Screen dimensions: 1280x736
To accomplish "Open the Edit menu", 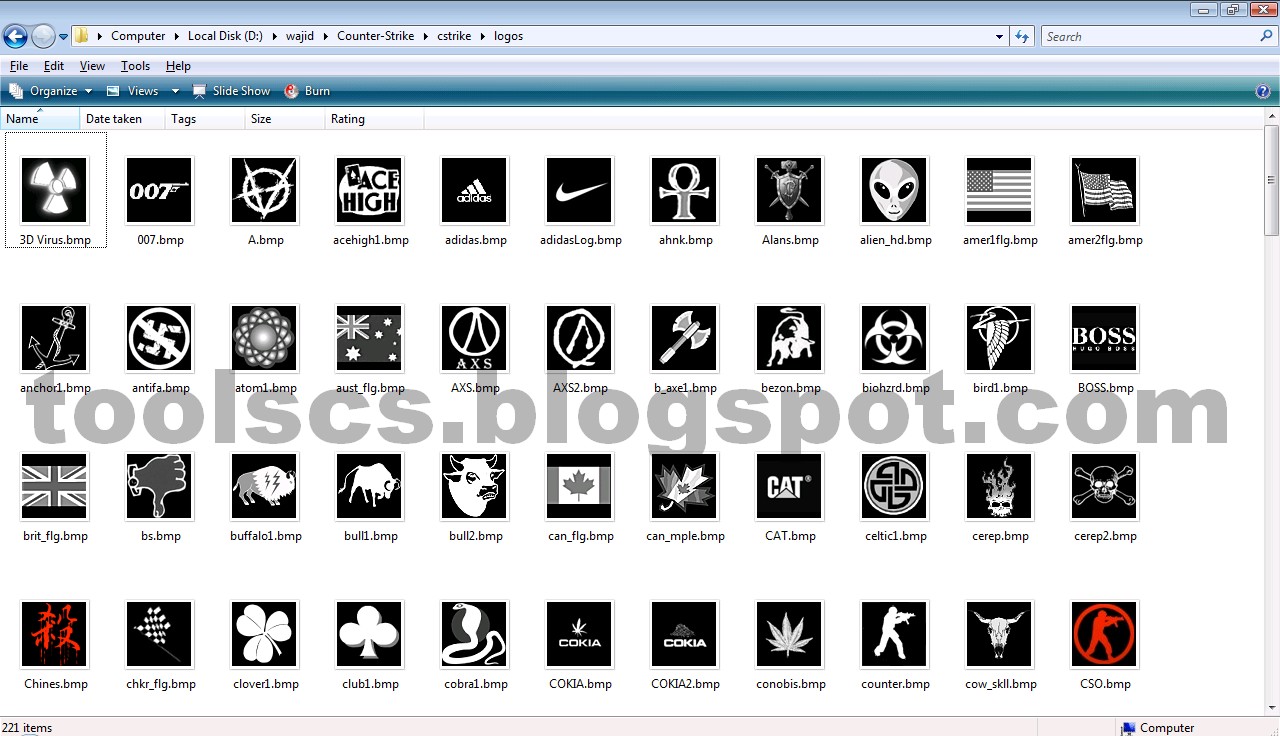I will click(53, 66).
